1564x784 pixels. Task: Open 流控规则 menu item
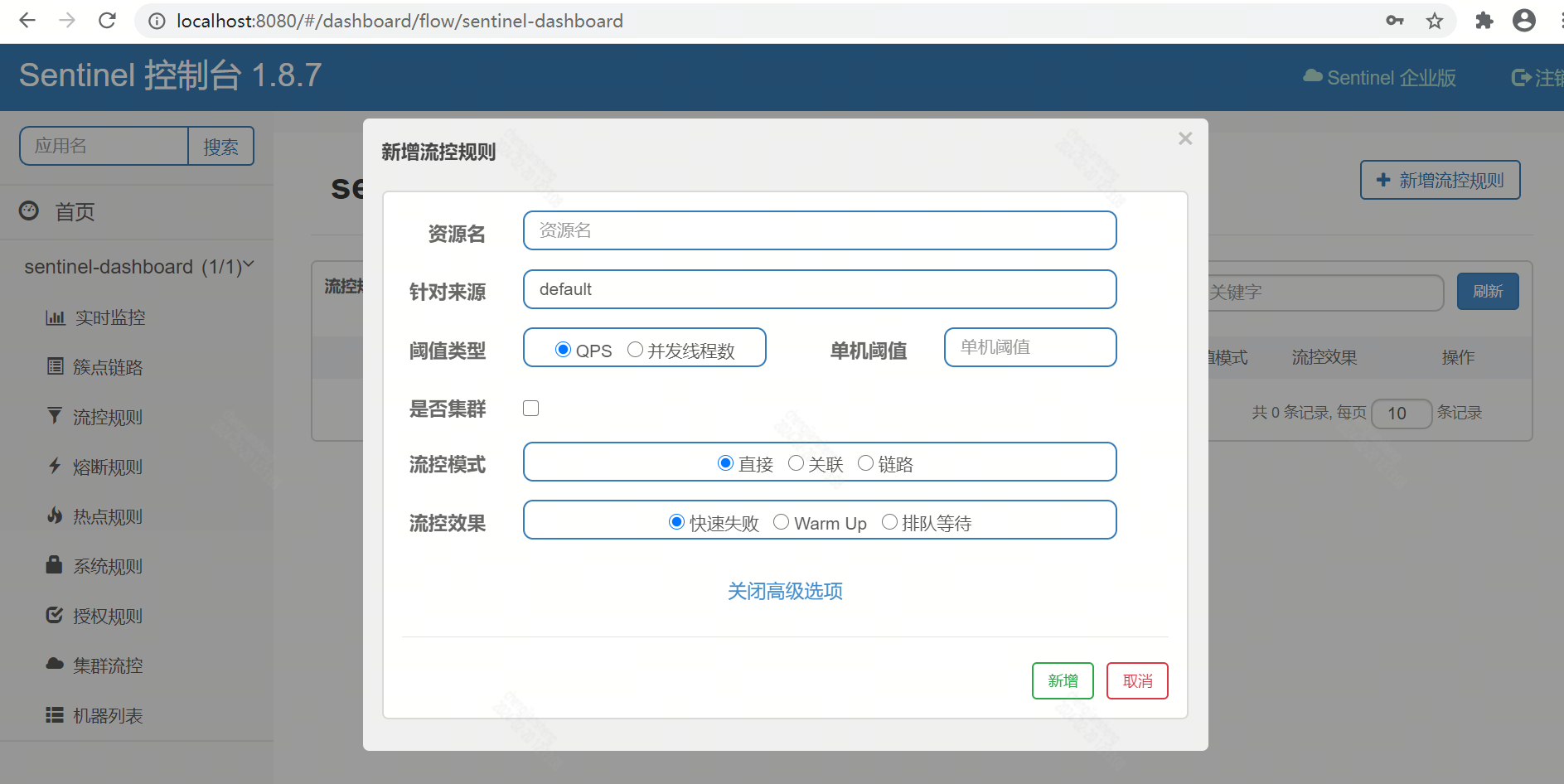(x=108, y=417)
